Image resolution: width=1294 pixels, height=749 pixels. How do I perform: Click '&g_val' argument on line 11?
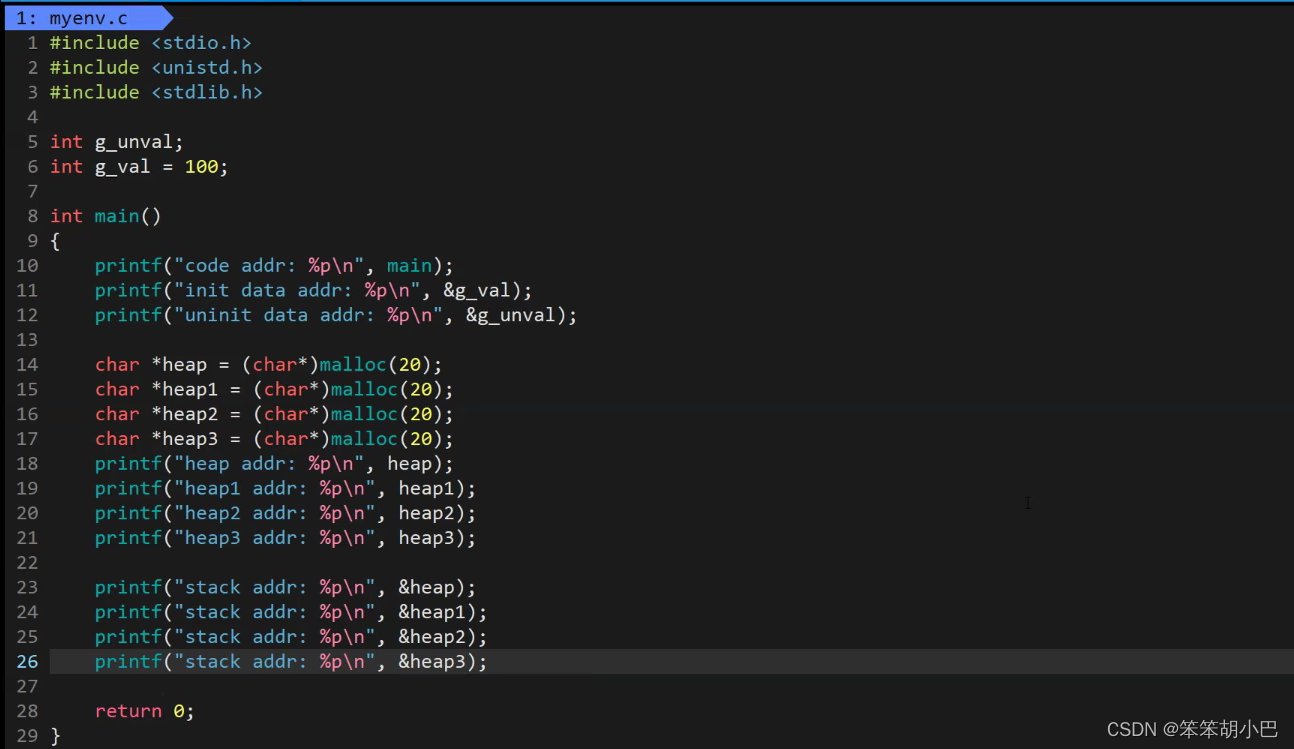pyautogui.click(x=476, y=291)
